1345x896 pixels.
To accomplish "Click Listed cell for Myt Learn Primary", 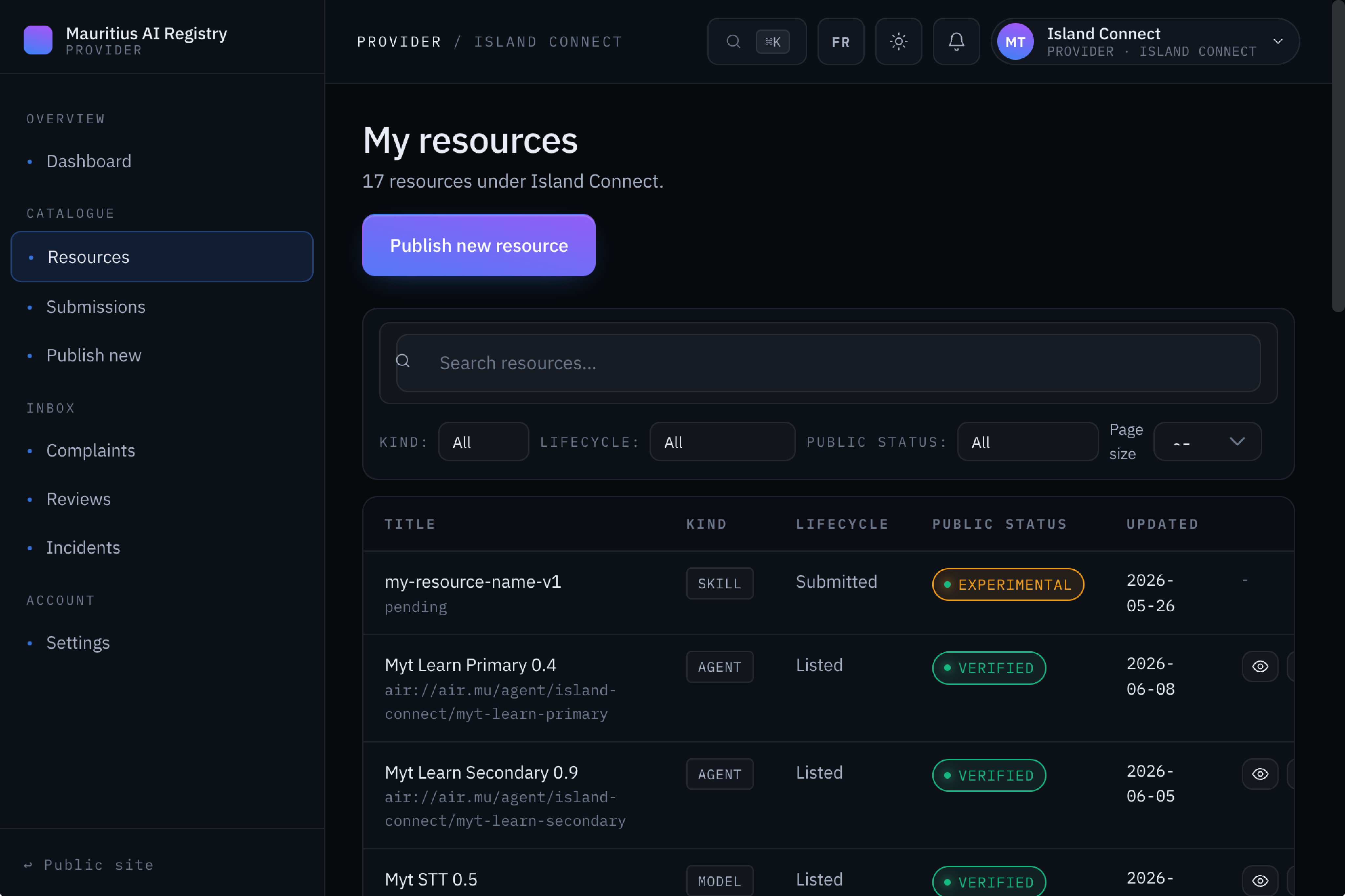I will coord(819,665).
